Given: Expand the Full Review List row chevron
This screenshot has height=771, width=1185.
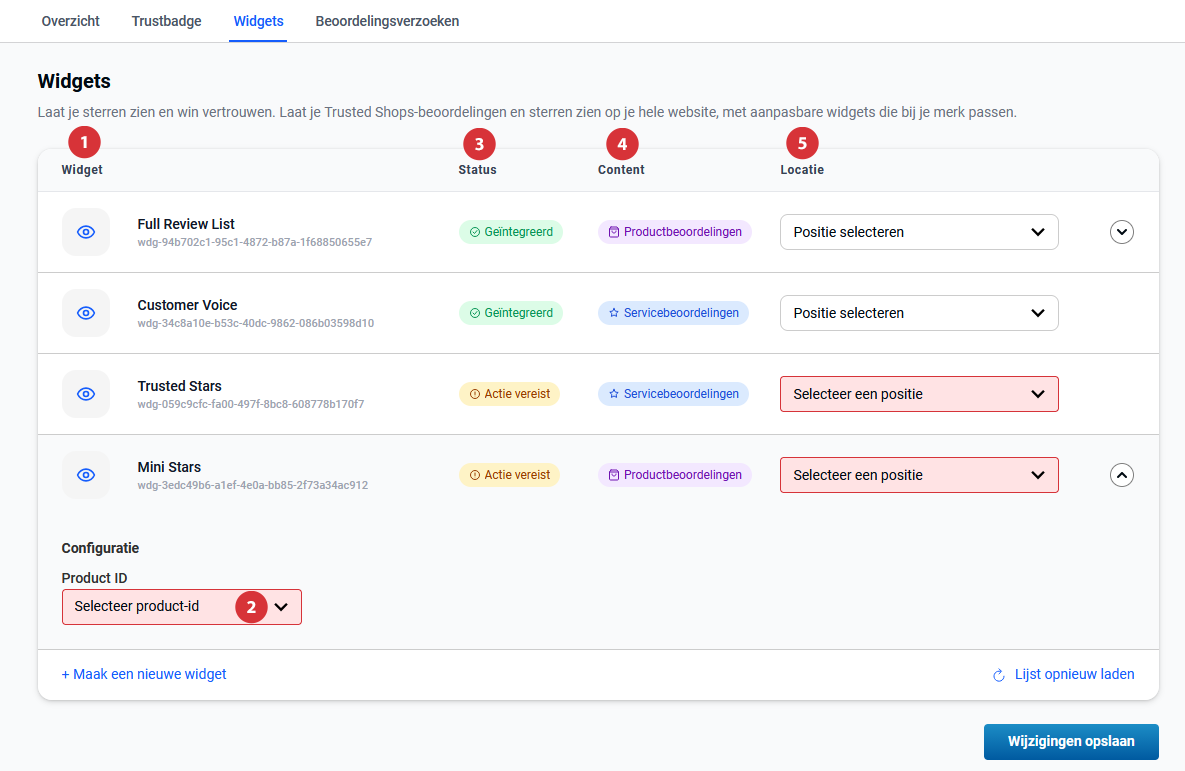Looking at the screenshot, I should [1122, 232].
